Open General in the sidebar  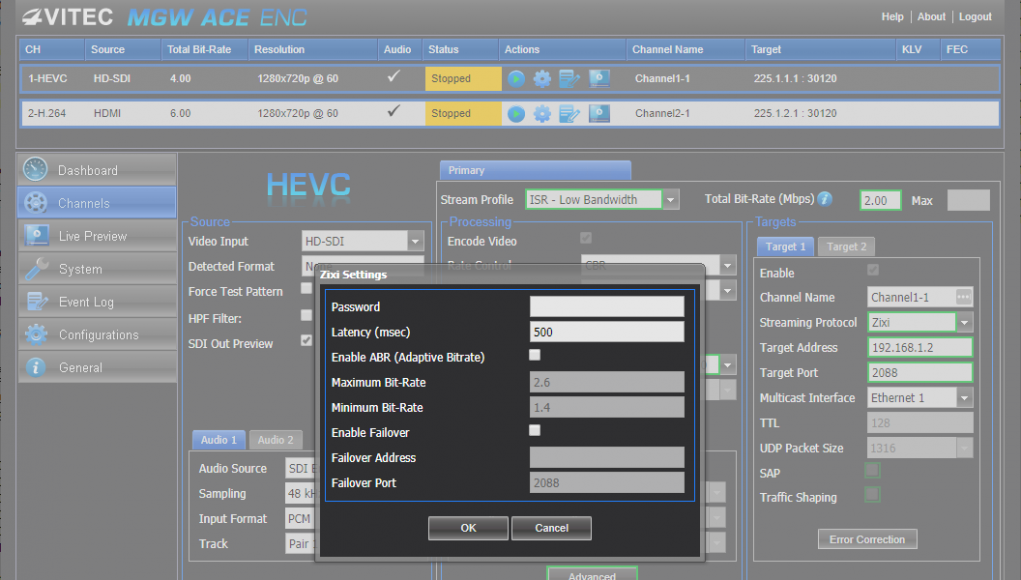tap(97, 367)
